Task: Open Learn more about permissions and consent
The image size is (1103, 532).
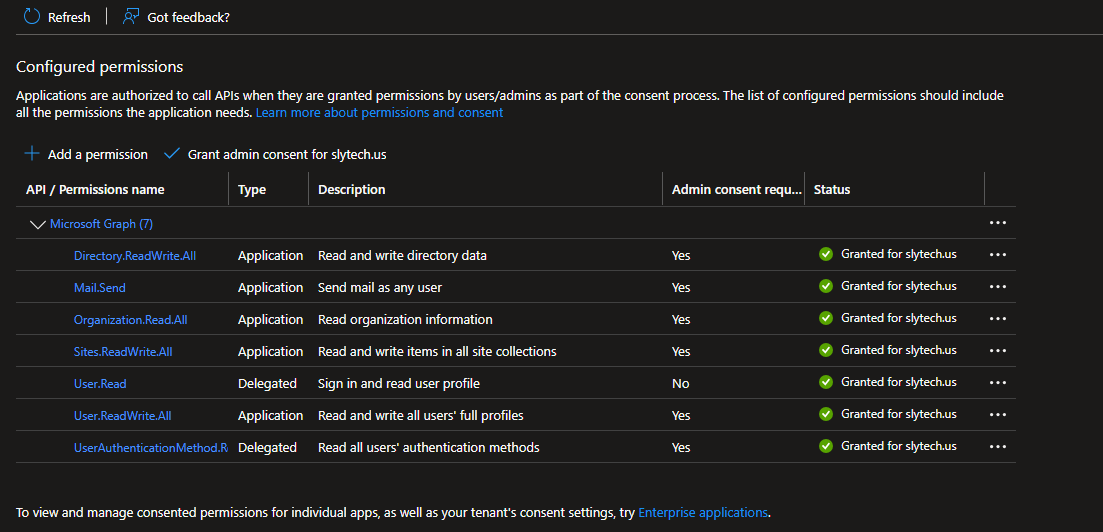Action: click(379, 113)
